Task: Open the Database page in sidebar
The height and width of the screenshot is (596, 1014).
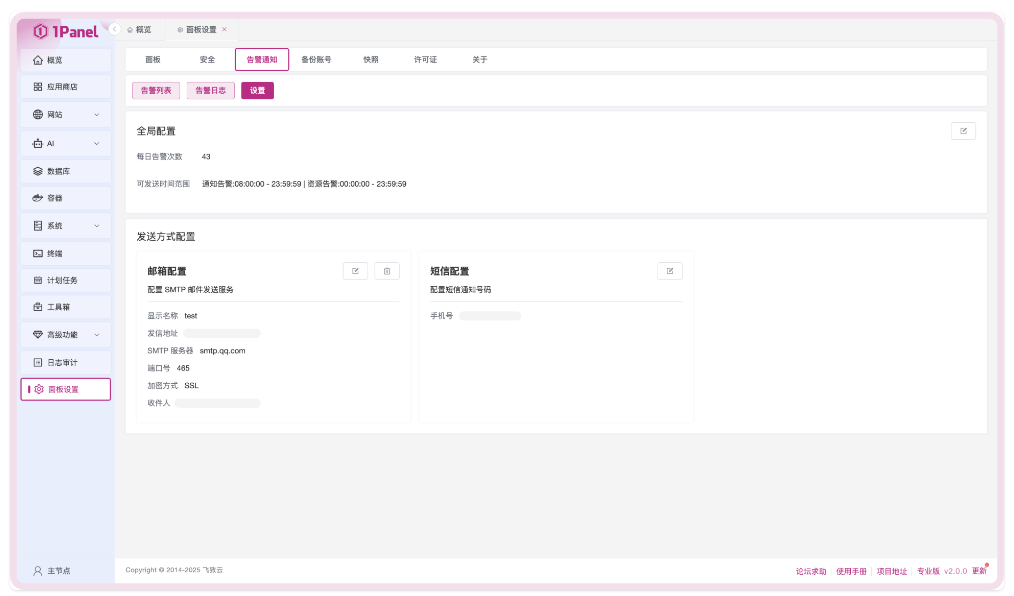Action: [x=65, y=171]
